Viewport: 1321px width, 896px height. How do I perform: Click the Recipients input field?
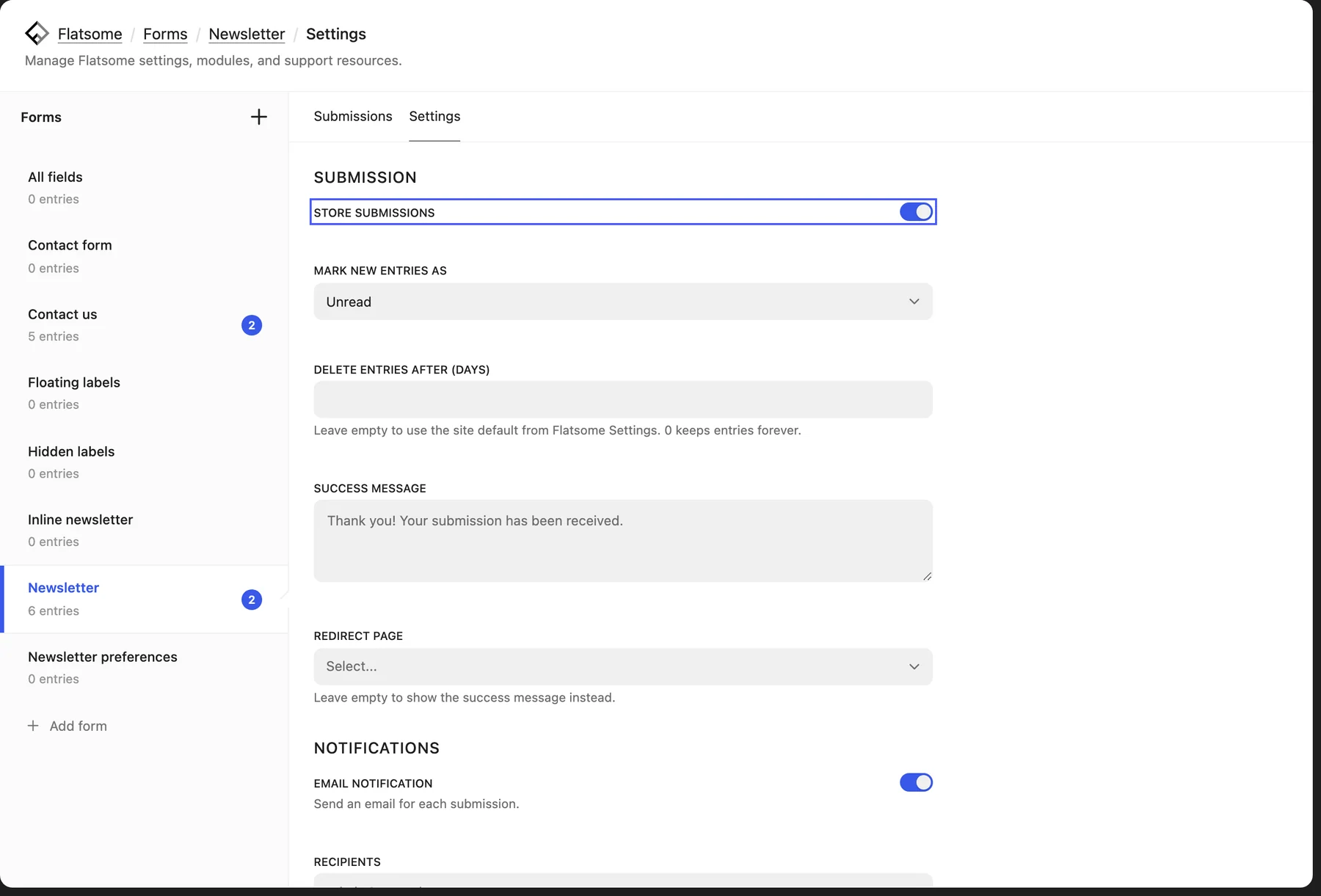623,880
